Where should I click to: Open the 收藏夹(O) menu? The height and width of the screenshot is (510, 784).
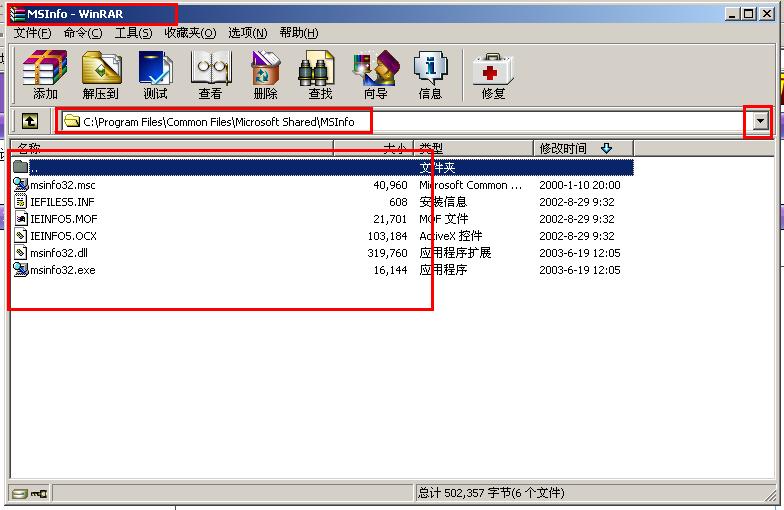pos(190,33)
